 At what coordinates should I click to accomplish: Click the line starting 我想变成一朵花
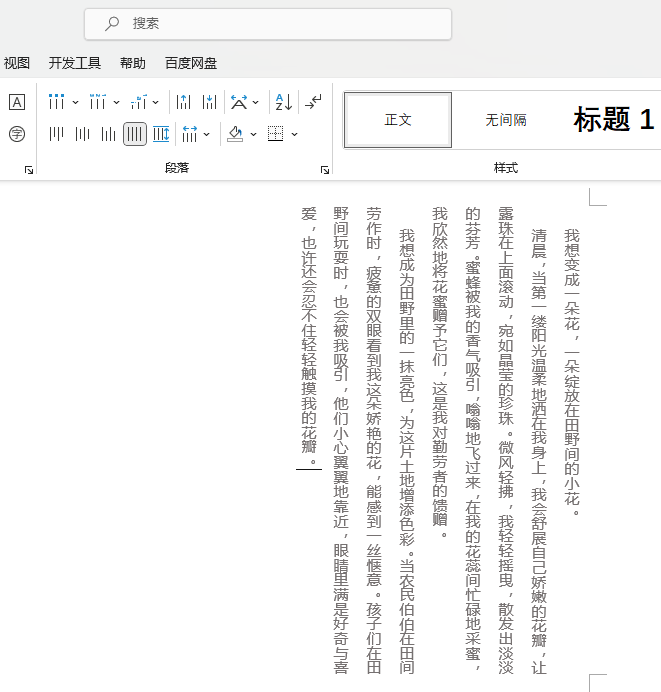coord(572,372)
